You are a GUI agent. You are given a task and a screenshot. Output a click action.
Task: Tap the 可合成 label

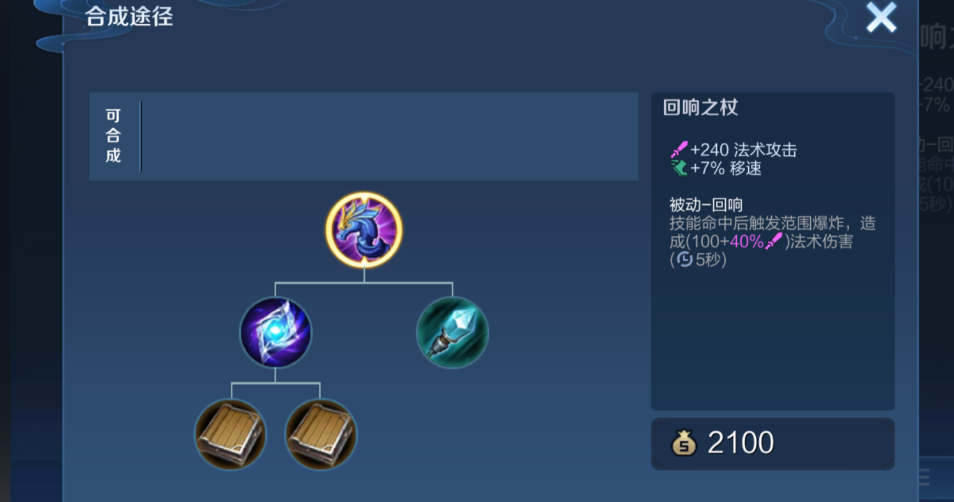pyautogui.click(x=113, y=136)
